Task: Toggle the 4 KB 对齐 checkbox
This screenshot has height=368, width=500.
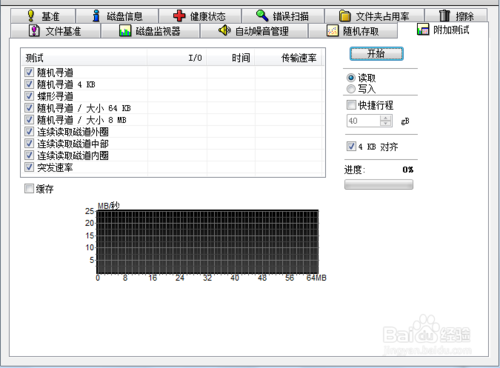Action: [x=351, y=146]
